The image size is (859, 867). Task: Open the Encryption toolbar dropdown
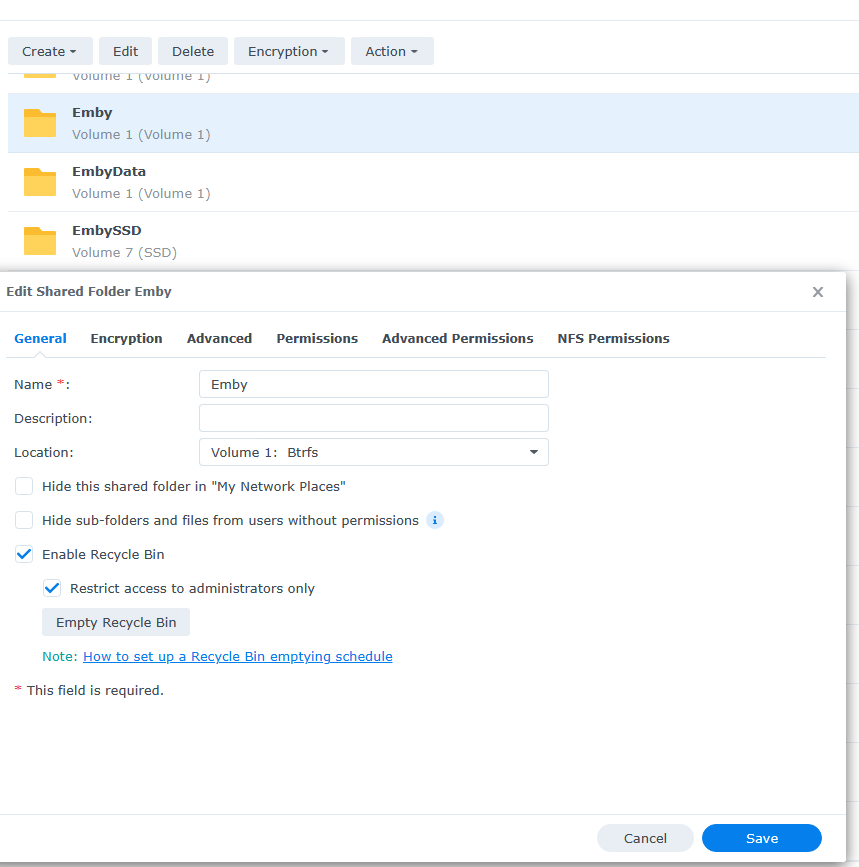(x=289, y=51)
